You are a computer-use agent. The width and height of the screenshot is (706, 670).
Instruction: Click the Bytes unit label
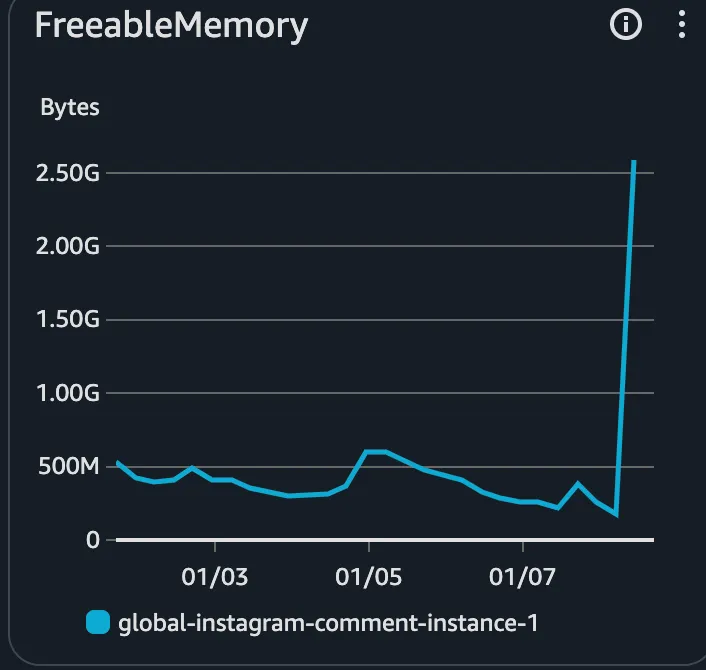(x=70, y=108)
